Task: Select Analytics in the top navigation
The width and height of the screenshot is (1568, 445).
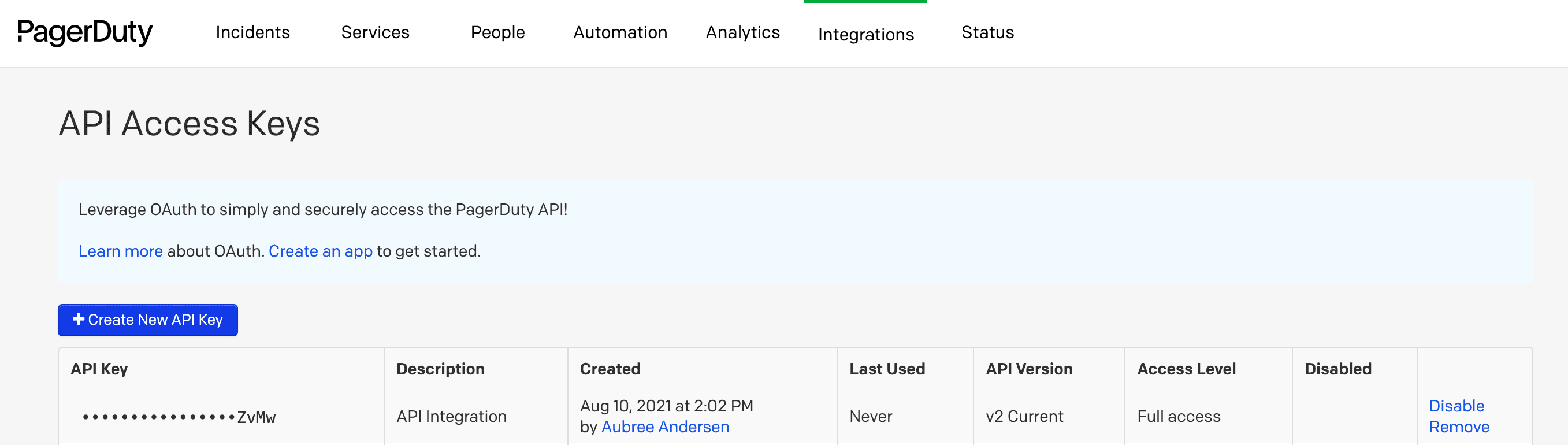Action: [x=742, y=32]
